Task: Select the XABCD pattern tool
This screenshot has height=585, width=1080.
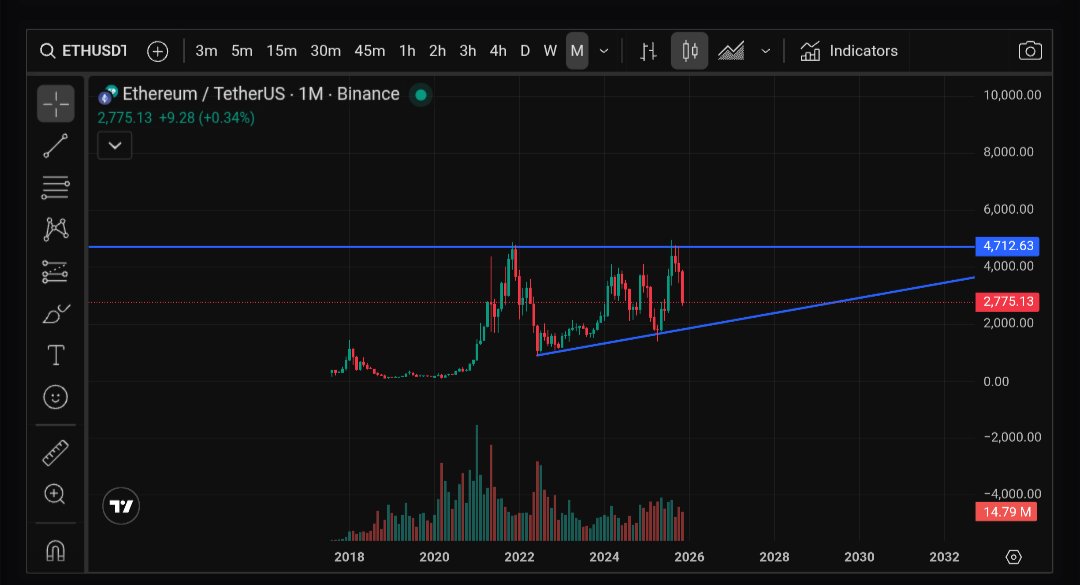Action: (56, 229)
